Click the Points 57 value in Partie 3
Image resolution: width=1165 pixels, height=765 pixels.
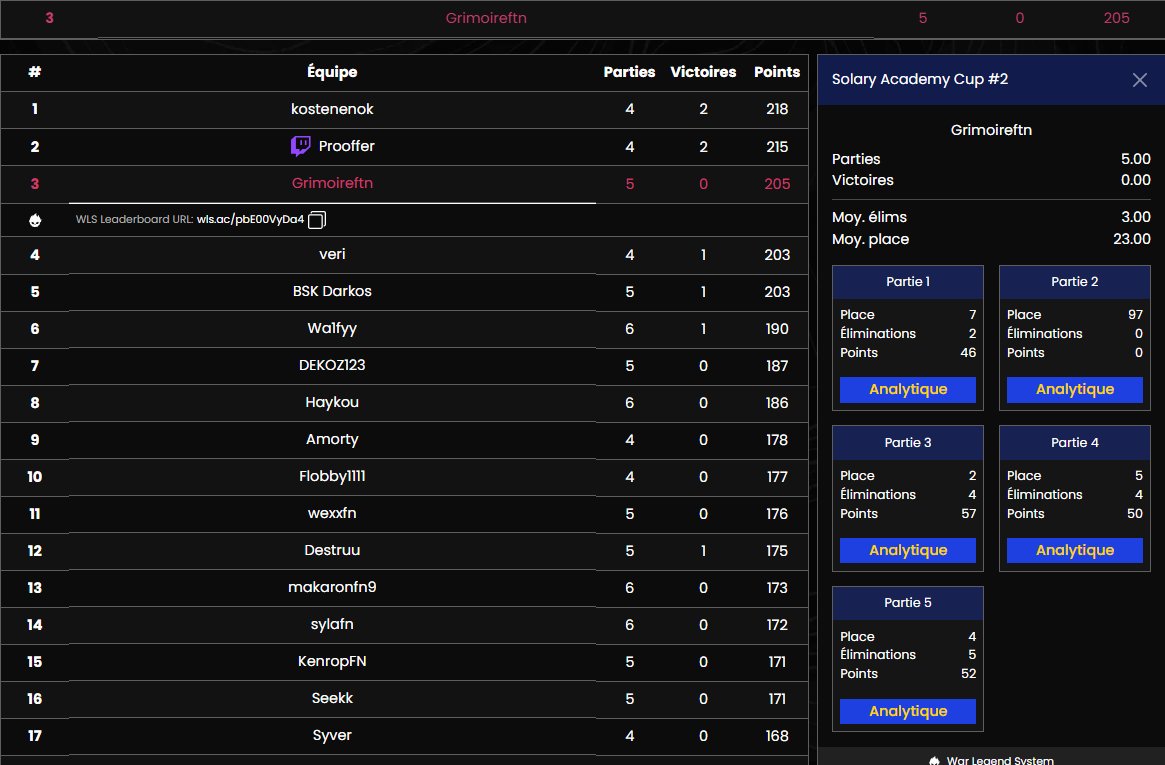968,514
